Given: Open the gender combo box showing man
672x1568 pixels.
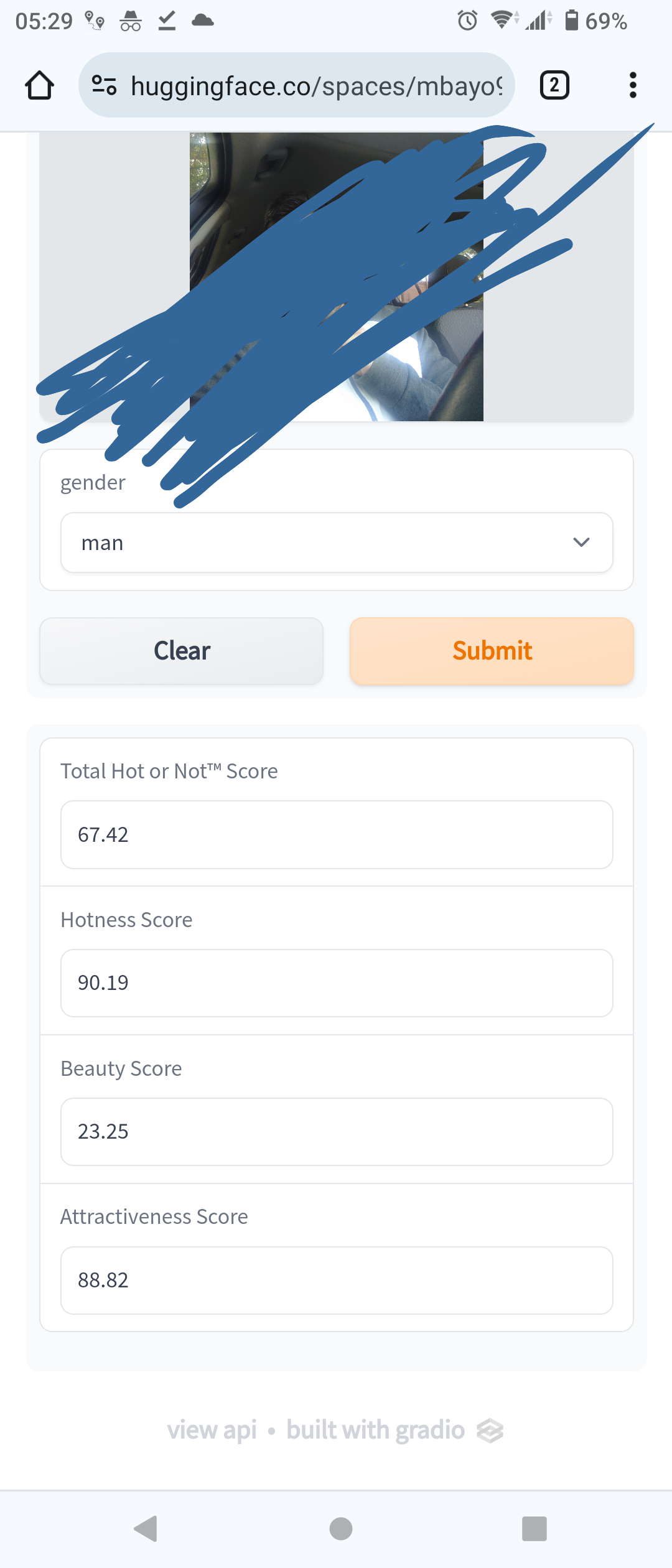Looking at the screenshot, I should coord(337,543).
